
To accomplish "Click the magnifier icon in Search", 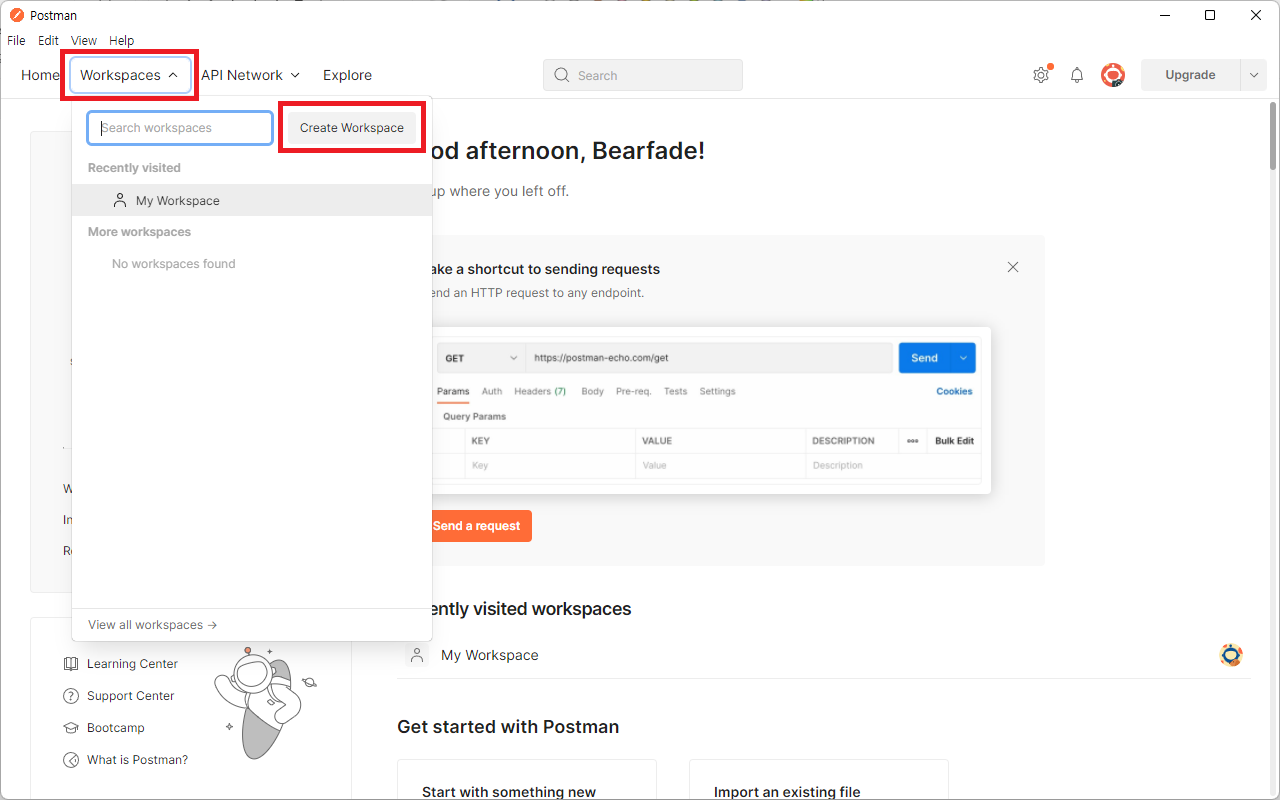I will point(562,75).
